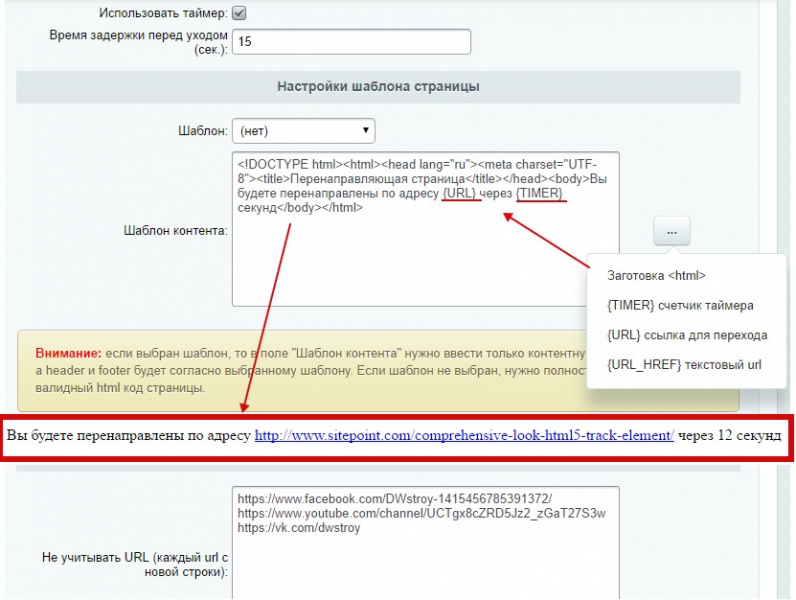Click the delay time input showing 15
This screenshot has height=600, width=796.
[x=350, y=42]
